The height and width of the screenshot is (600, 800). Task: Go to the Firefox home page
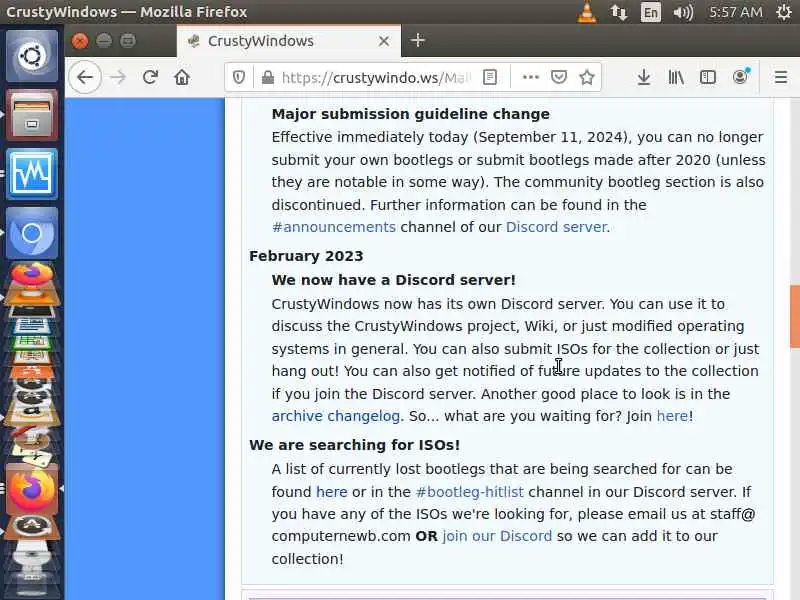182,78
